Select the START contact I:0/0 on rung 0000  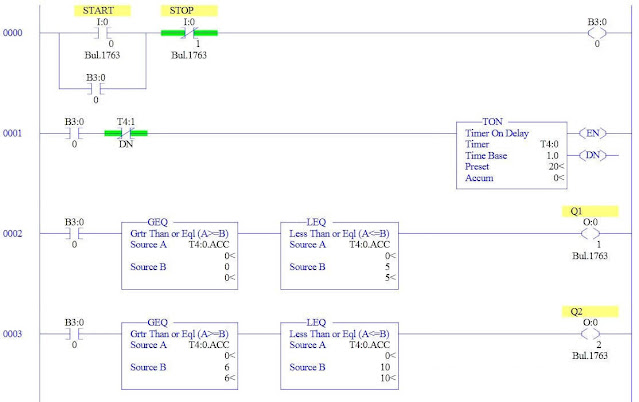click(x=102, y=33)
